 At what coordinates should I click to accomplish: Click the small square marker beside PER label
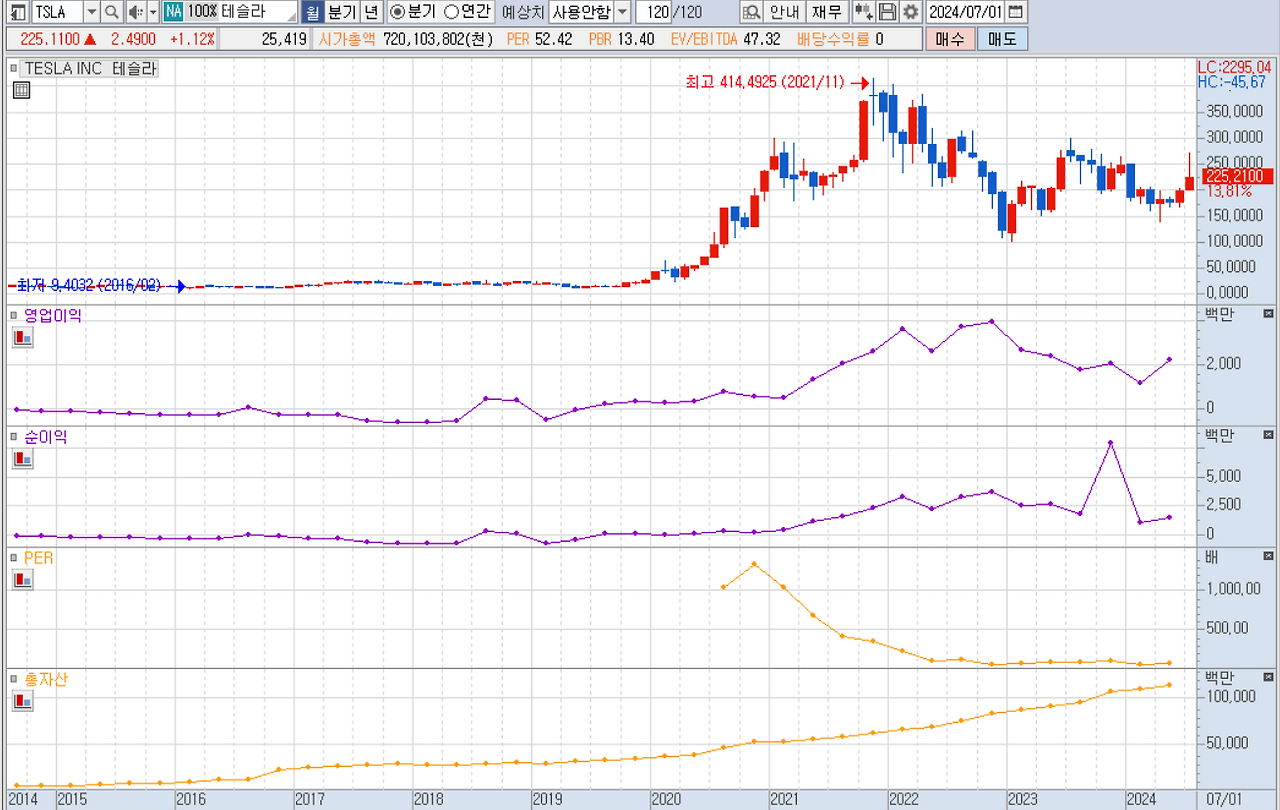click(x=13, y=557)
